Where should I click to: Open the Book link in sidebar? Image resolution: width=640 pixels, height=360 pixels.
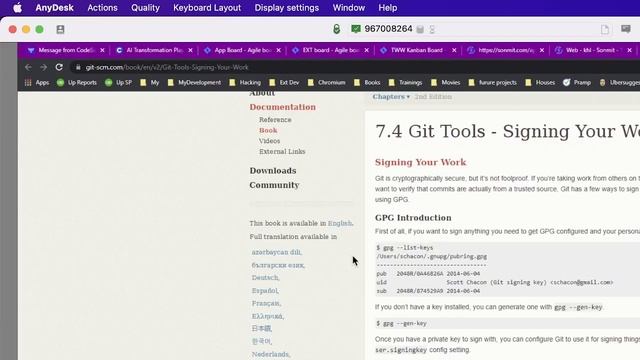click(x=268, y=130)
